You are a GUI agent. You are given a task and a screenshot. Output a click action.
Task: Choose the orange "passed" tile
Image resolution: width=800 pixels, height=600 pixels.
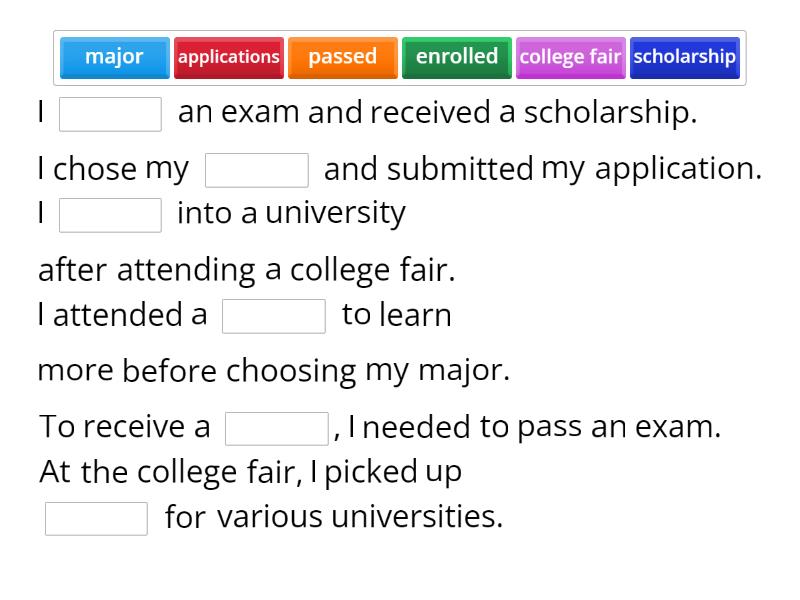click(343, 57)
